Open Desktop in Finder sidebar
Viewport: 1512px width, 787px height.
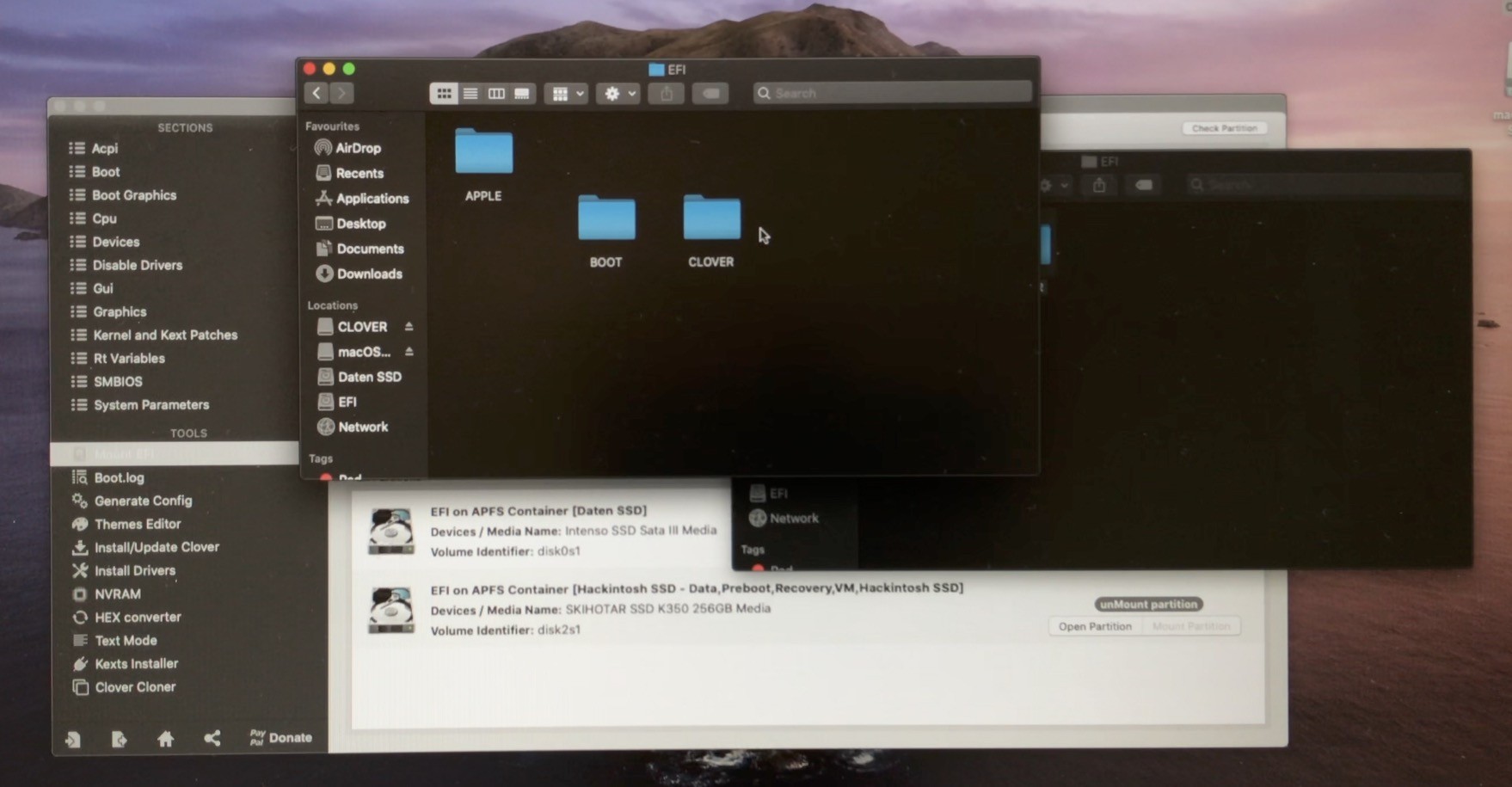point(351,223)
